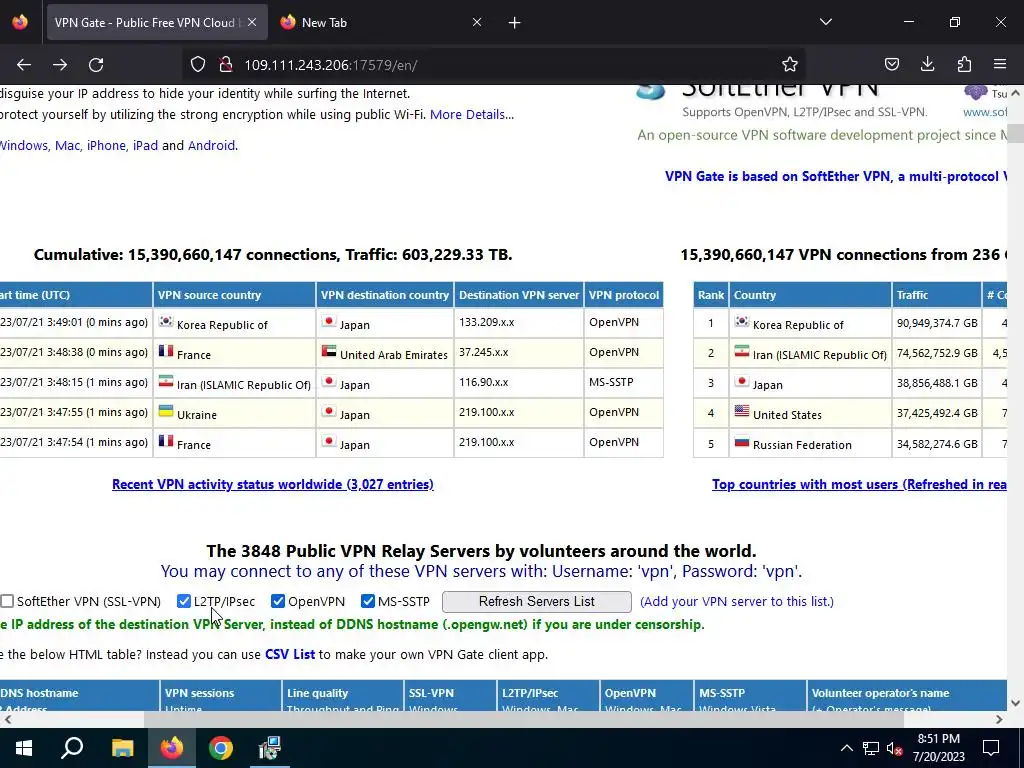
Task: Open the notification center icon
Action: (991, 748)
